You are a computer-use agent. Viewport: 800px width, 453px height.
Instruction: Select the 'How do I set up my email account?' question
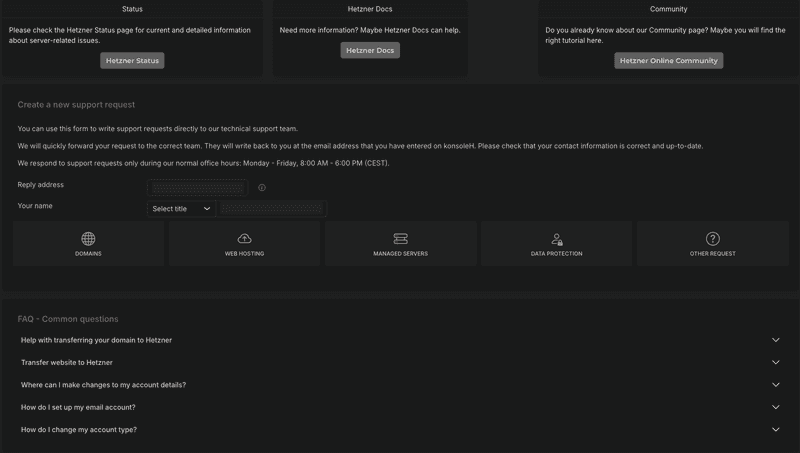[78, 407]
